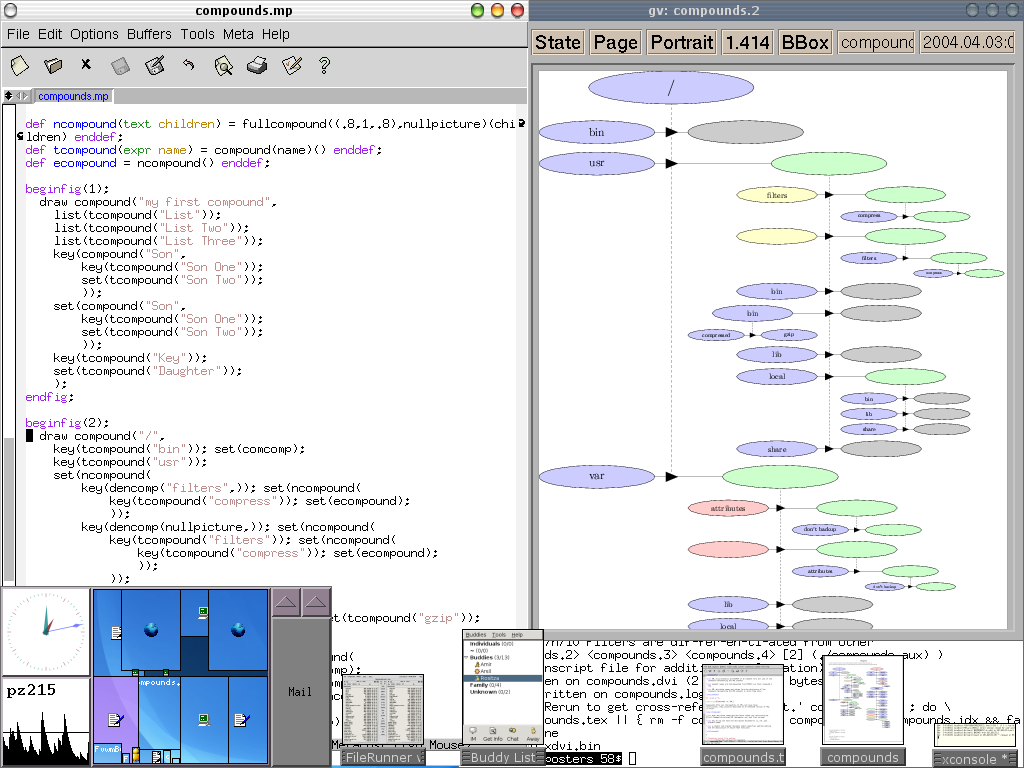Open the Portrait orientation dropdown in gv

click(x=682, y=42)
